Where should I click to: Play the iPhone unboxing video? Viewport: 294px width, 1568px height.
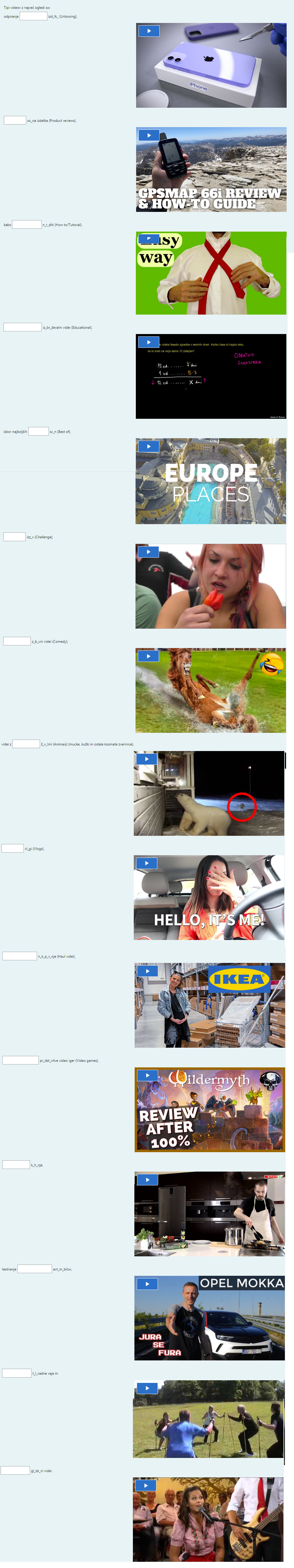click(148, 31)
